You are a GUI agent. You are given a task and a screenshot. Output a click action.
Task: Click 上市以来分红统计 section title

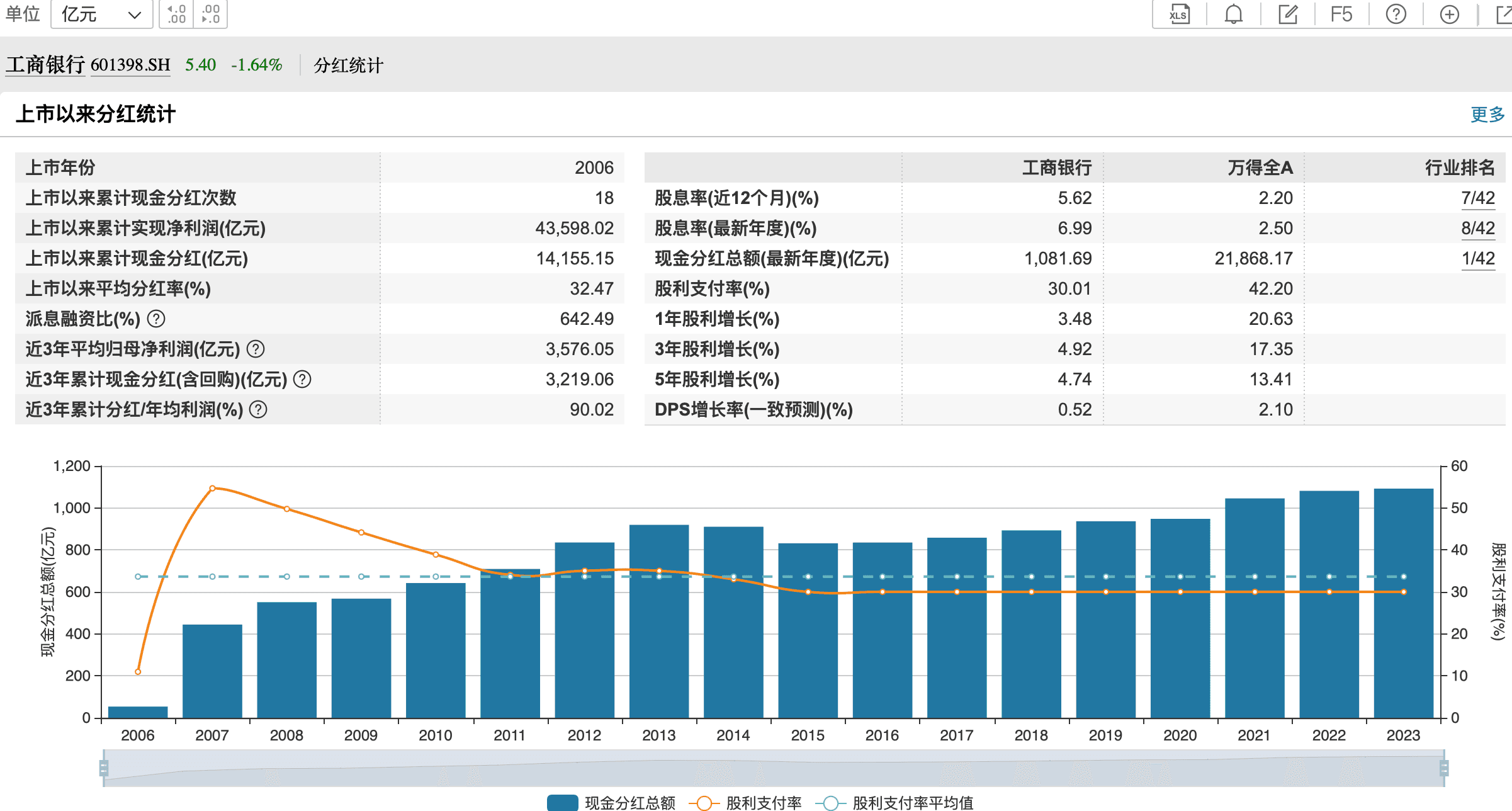click(x=96, y=114)
